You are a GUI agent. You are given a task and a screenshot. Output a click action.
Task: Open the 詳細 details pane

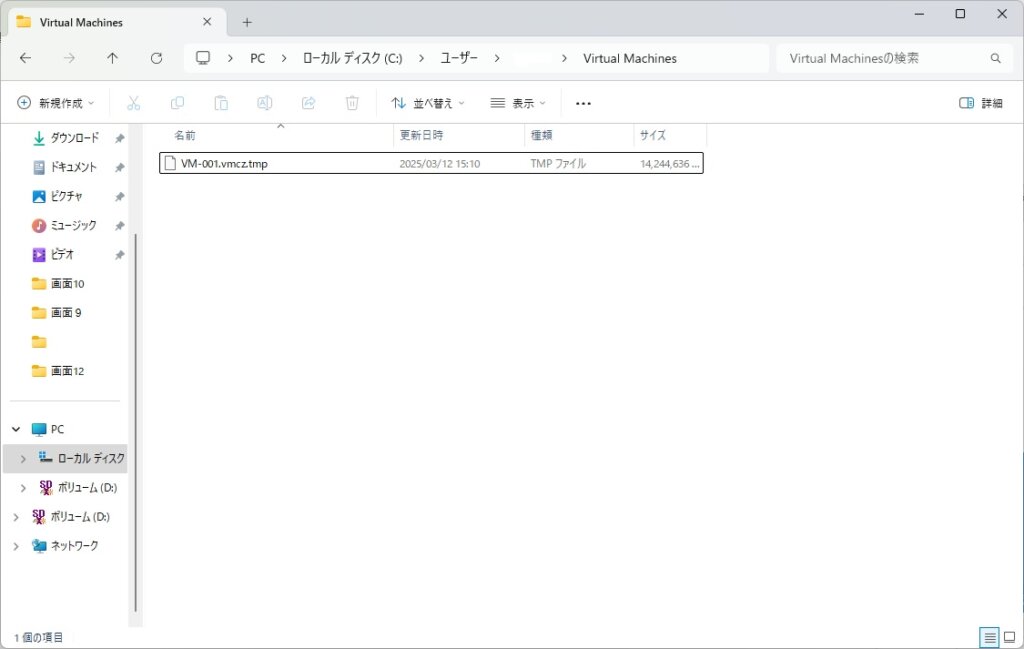point(980,103)
